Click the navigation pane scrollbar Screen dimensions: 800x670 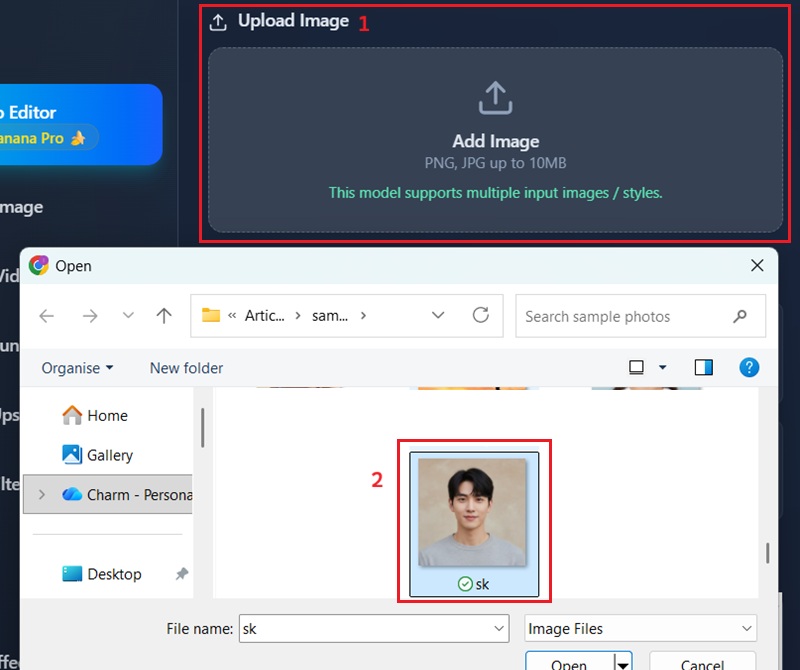pos(203,428)
